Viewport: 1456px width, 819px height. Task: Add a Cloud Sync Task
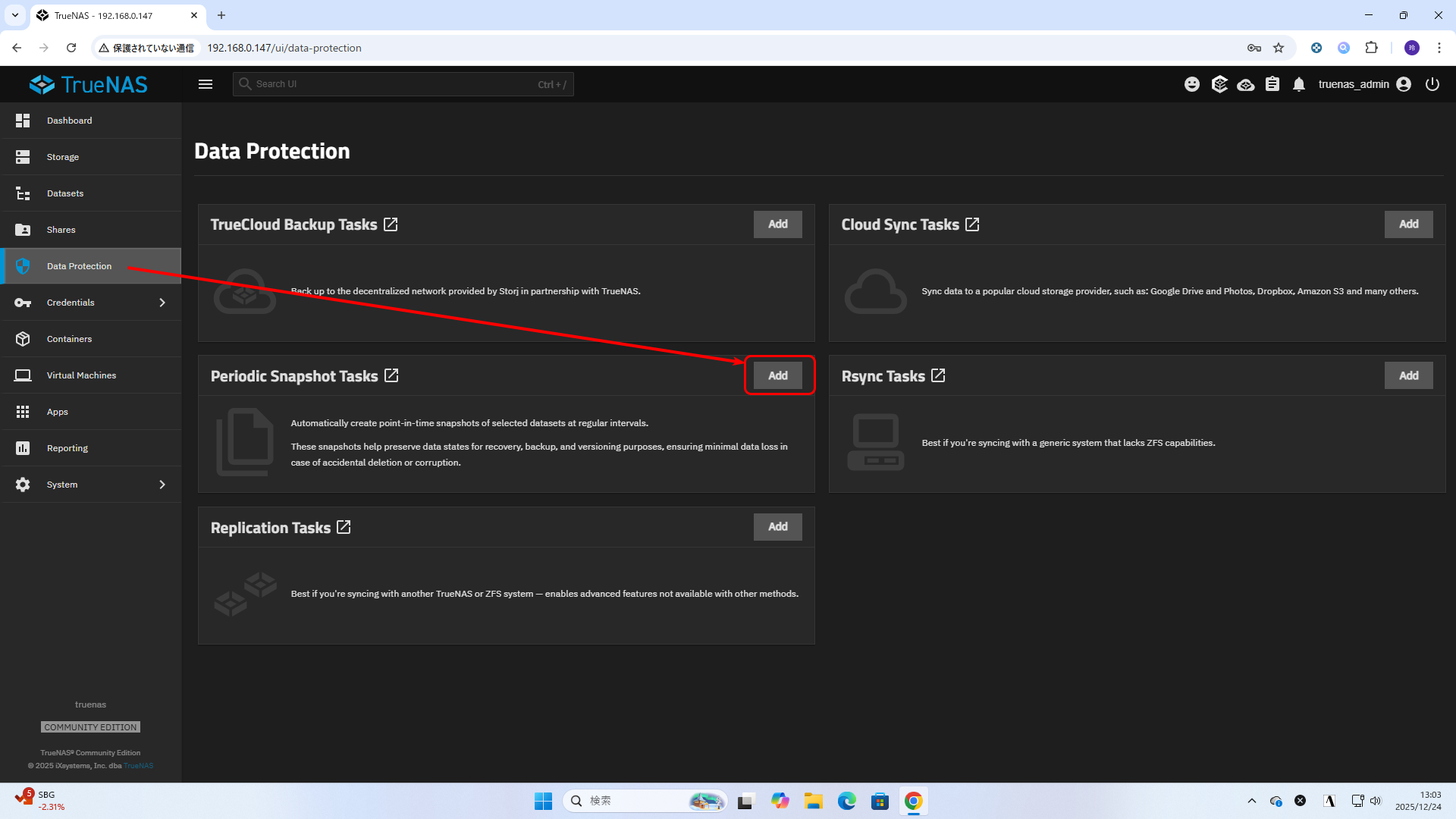click(1408, 224)
